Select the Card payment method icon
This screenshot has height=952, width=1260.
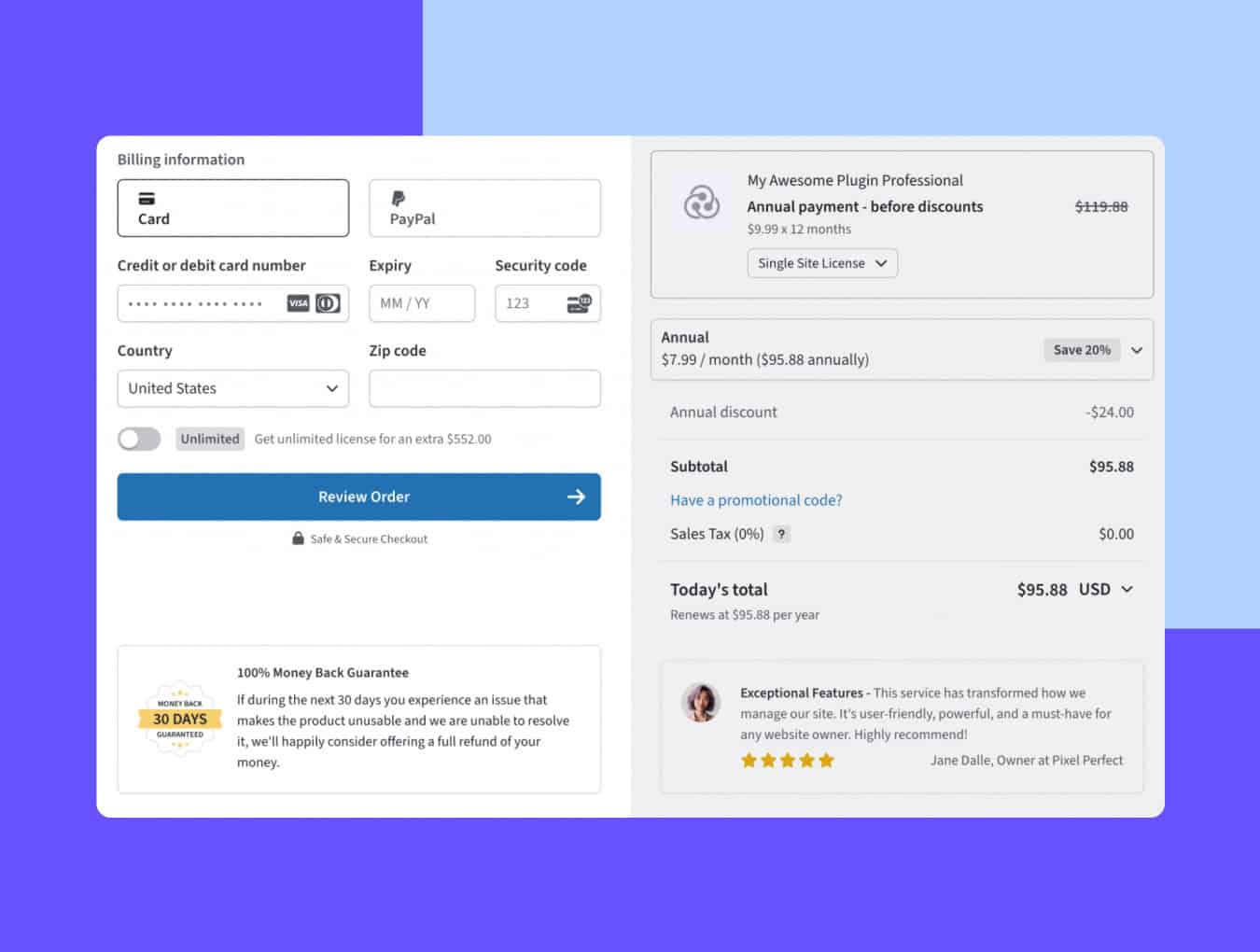(147, 198)
